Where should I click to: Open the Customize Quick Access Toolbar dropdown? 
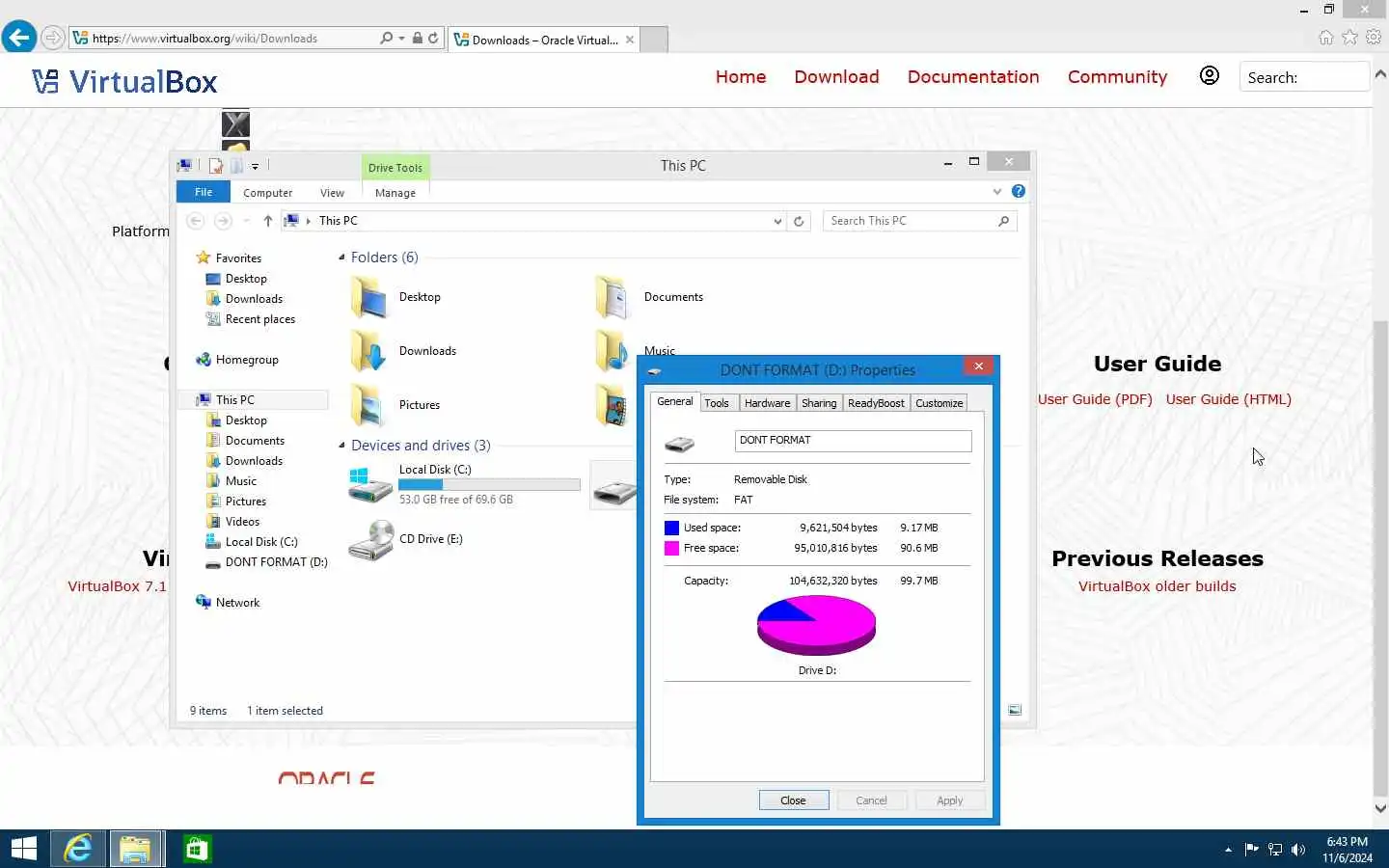point(255,166)
